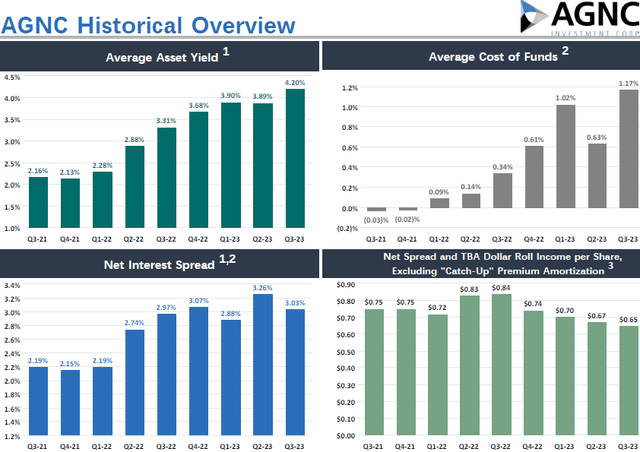Viewport: 640px width, 452px height.
Task: Click the green Q3-21 income per share bar
Action: [374, 372]
